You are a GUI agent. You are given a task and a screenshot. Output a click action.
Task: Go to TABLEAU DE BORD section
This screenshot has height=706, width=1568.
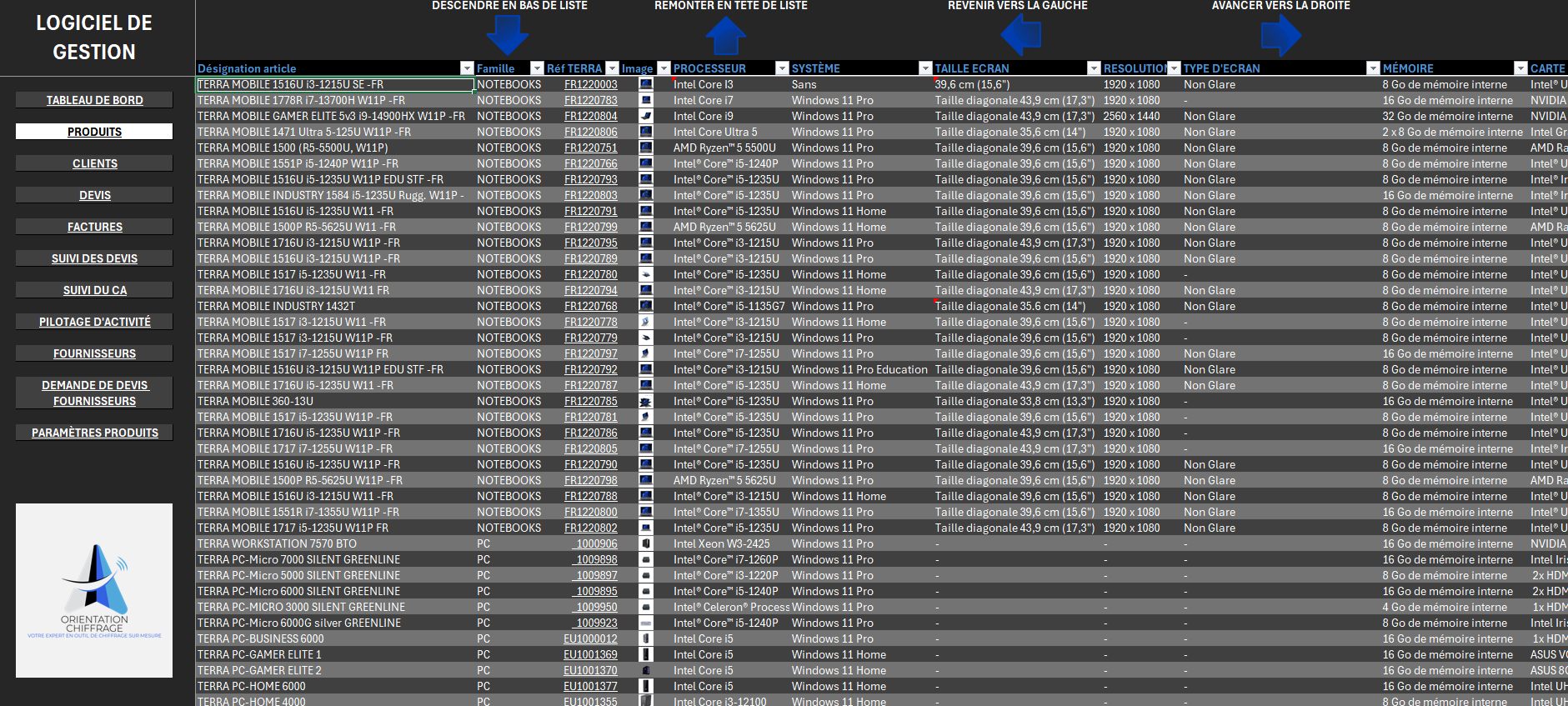[x=94, y=100]
